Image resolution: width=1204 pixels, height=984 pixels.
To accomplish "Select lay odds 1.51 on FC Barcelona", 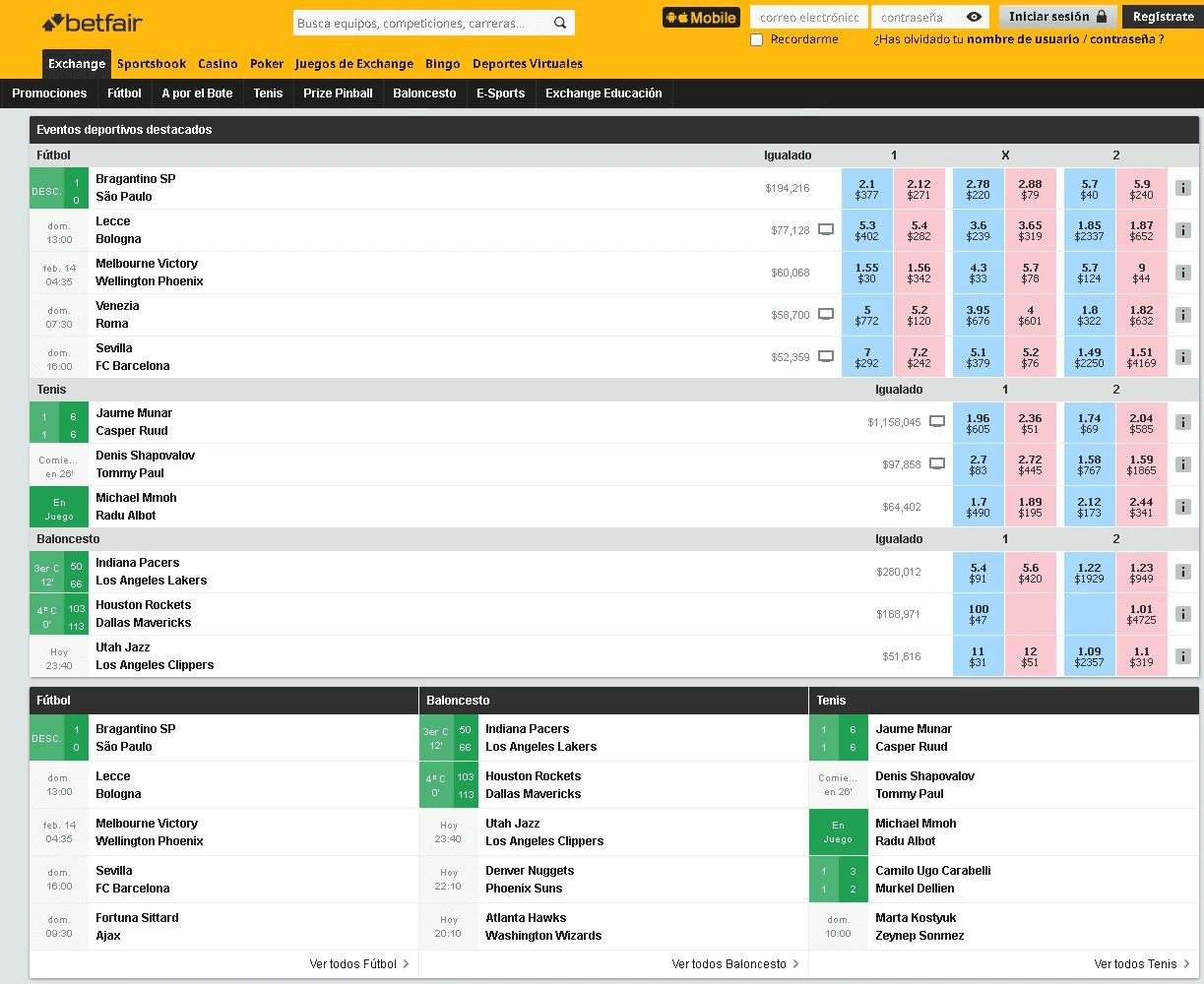I will (x=1141, y=358).
